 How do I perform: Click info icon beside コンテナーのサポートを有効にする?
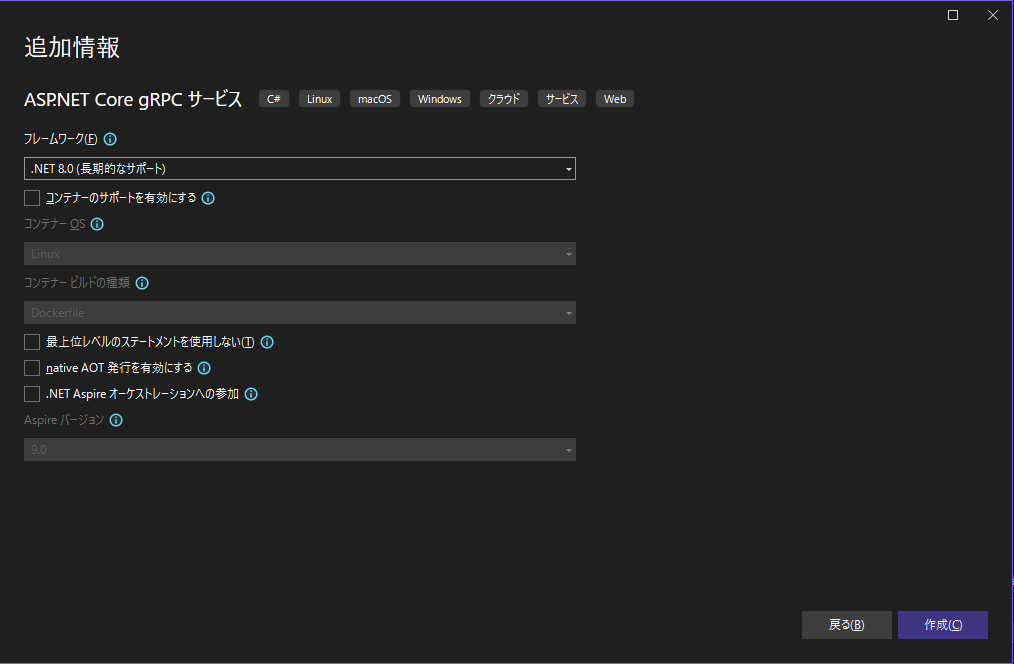208,198
